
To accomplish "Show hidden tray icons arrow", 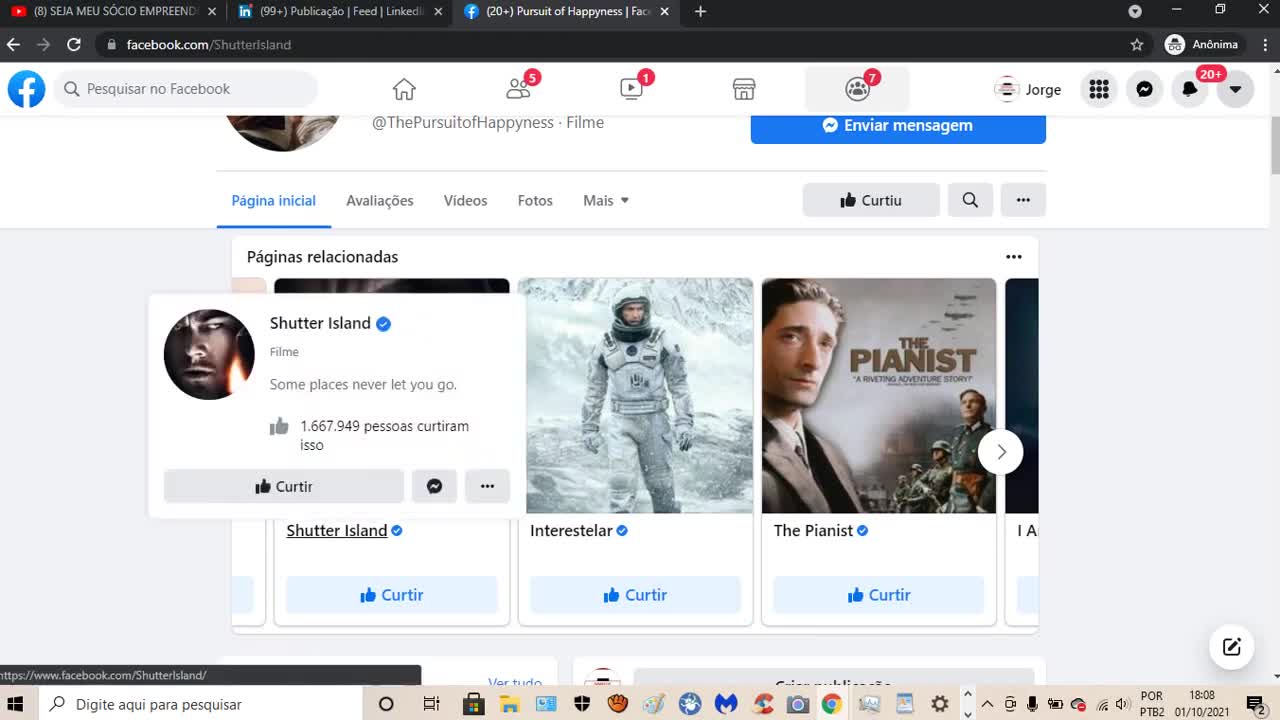I will [987, 704].
